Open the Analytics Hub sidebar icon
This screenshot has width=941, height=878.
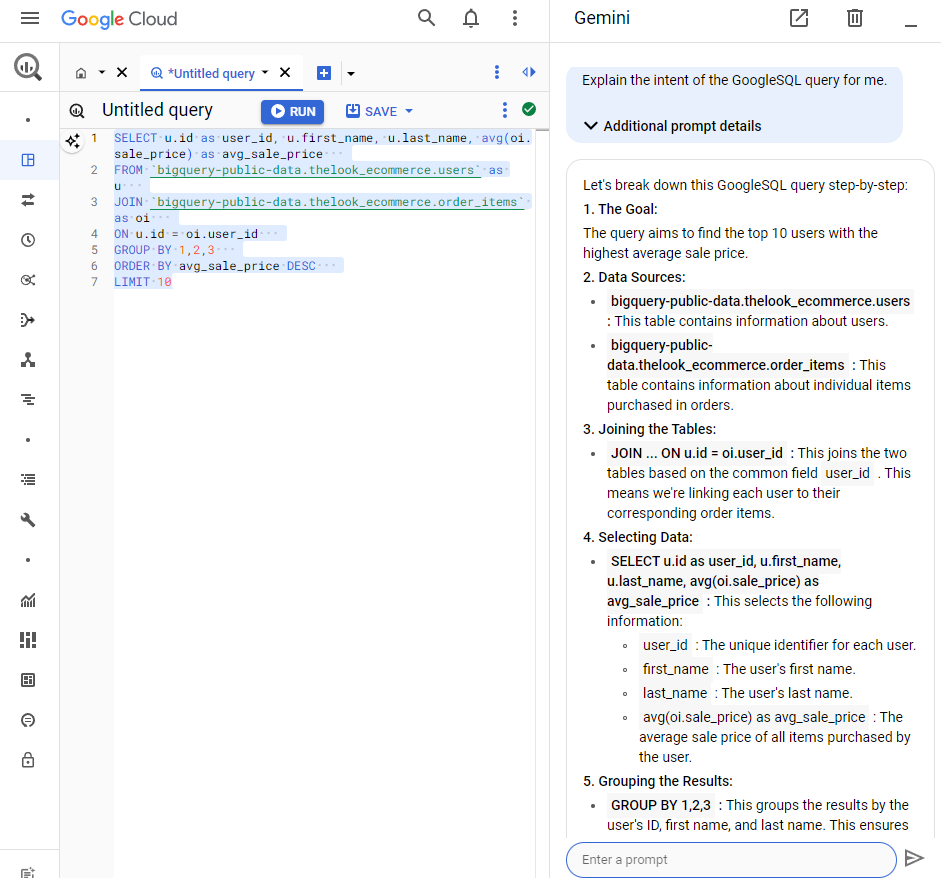coord(28,280)
